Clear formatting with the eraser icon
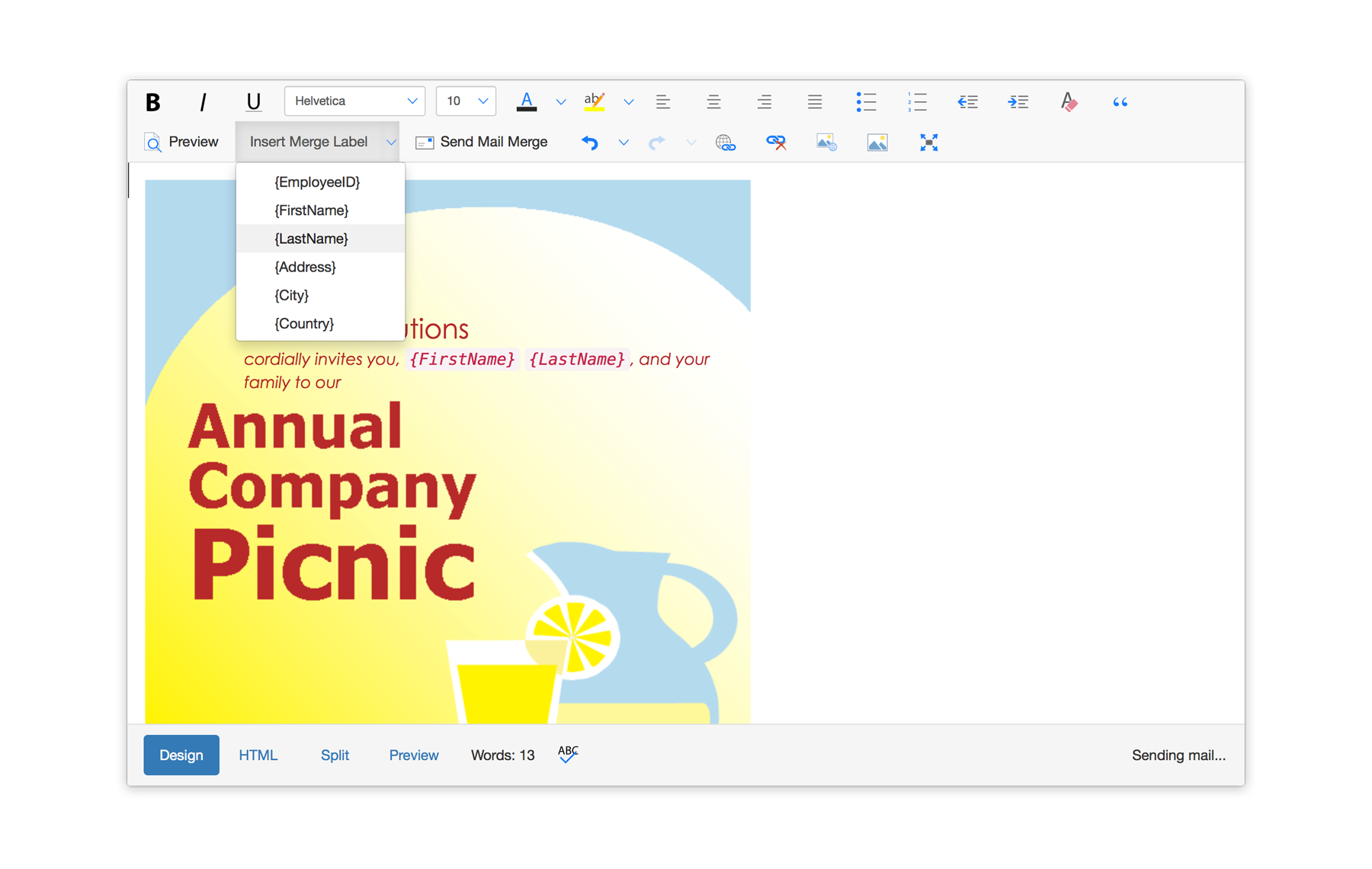1372x869 pixels. click(1069, 101)
